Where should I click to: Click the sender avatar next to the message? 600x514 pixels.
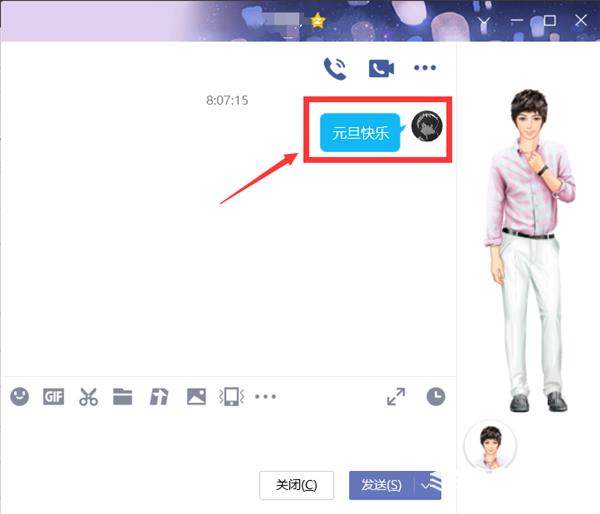(x=427, y=126)
